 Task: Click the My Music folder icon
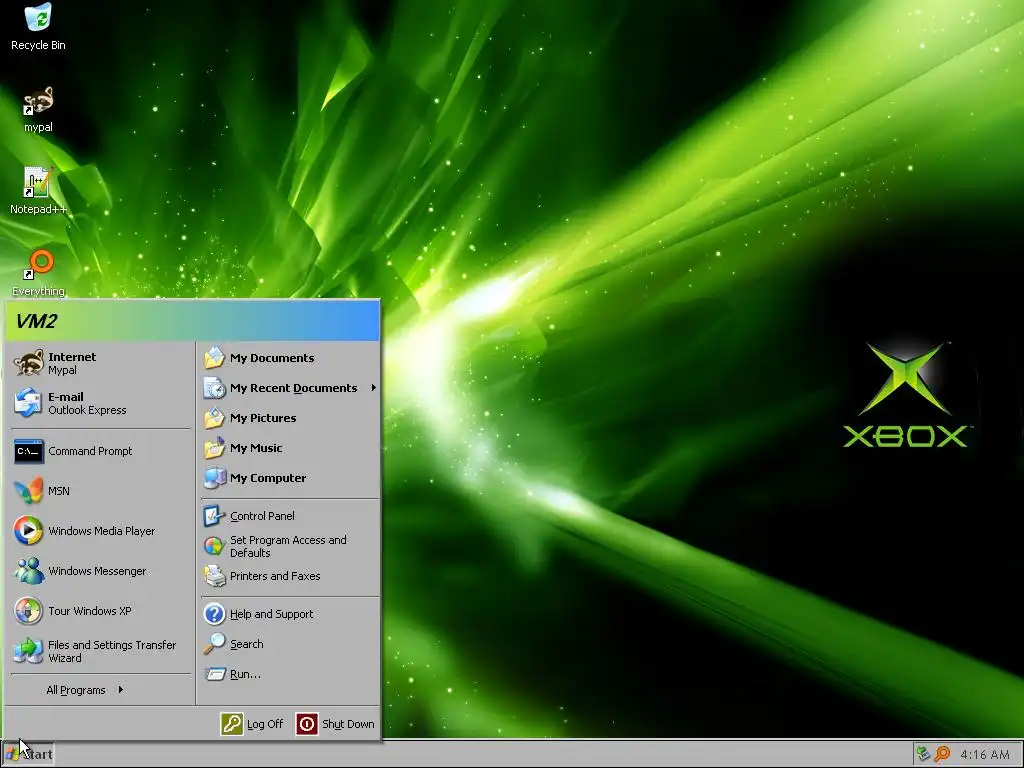pyautogui.click(x=214, y=448)
